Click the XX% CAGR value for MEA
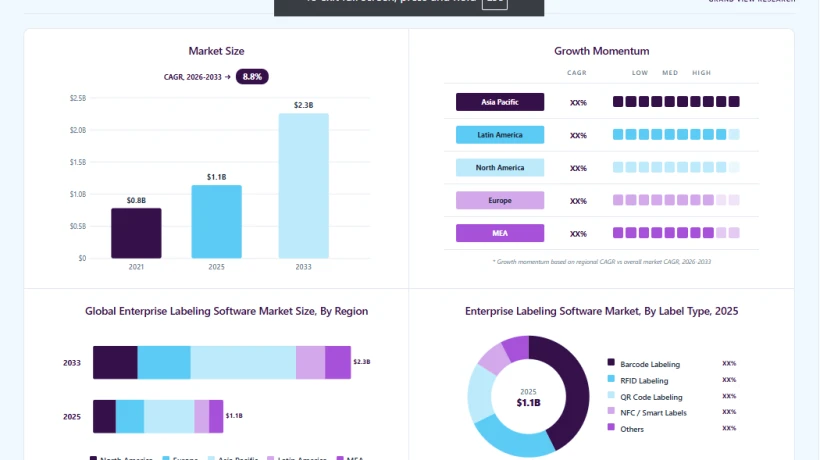 pos(578,234)
